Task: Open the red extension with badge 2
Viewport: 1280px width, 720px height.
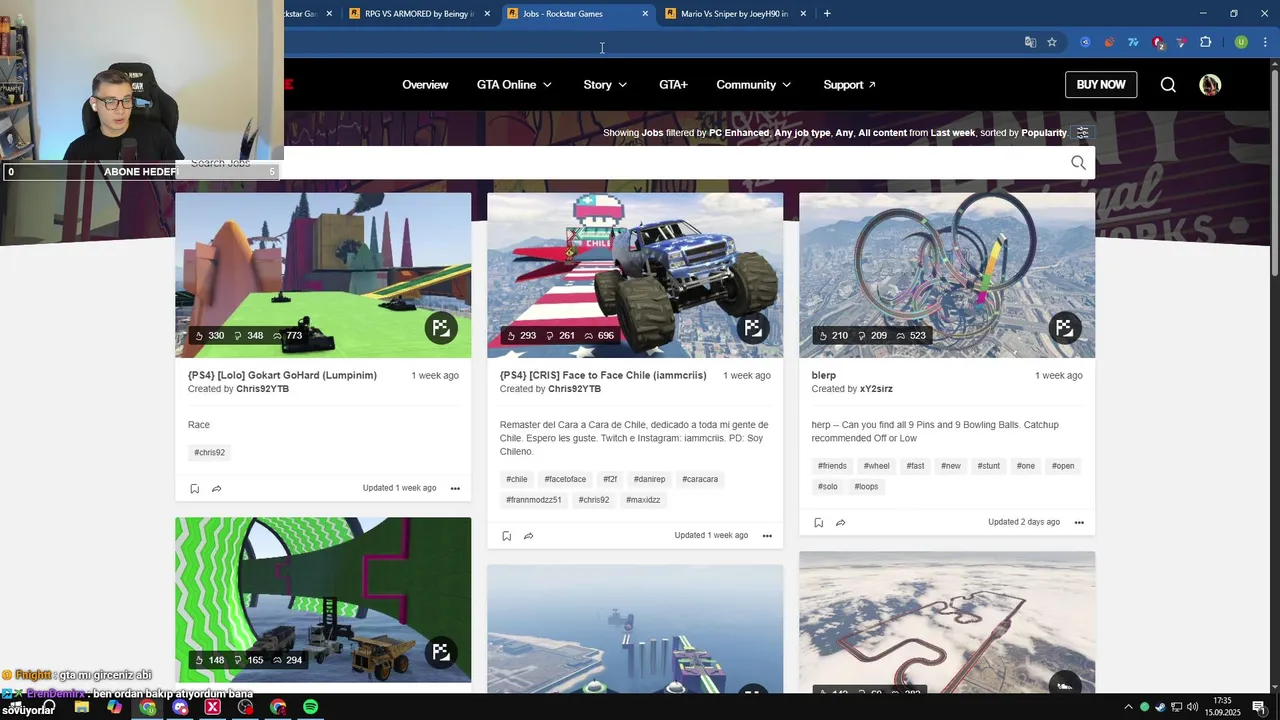Action: (x=1158, y=42)
